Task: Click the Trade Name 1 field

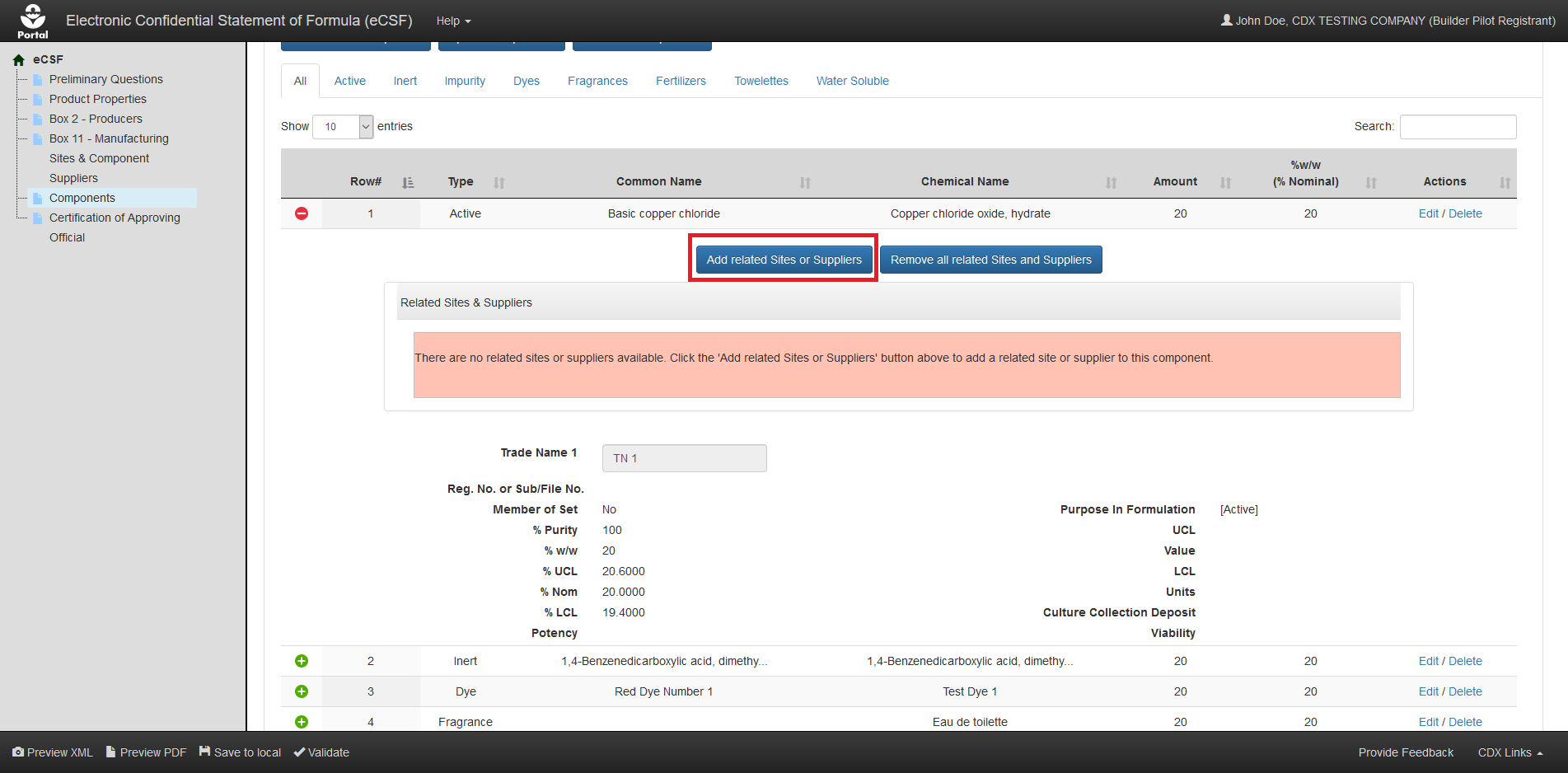Action: [684, 458]
